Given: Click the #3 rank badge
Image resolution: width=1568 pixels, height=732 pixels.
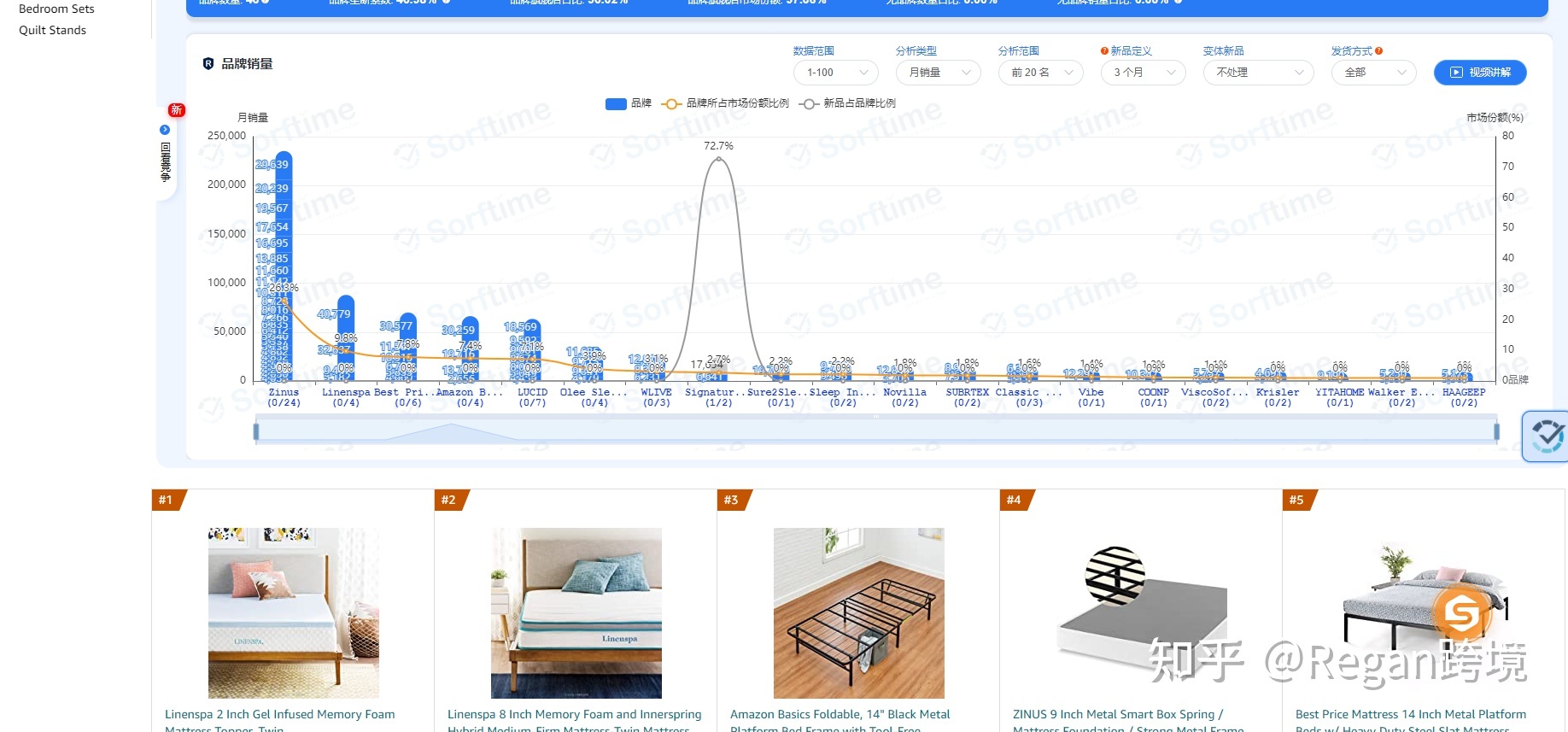Looking at the screenshot, I should [734, 500].
